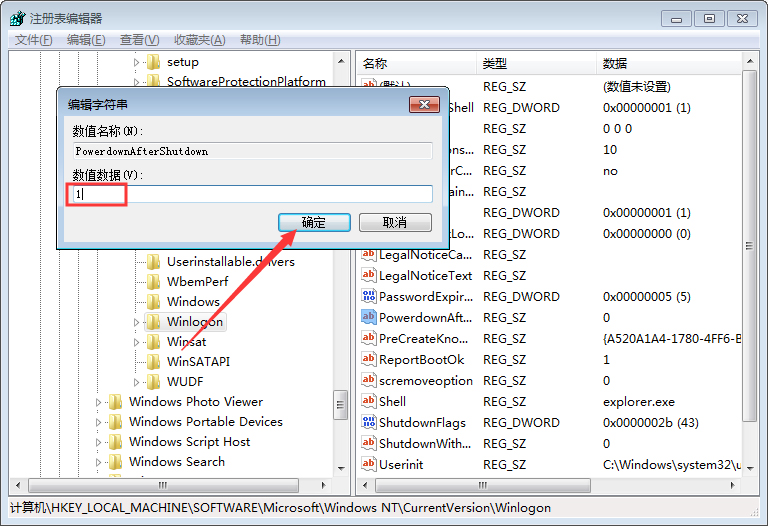Open the 文件(F) menu

point(33,40)
